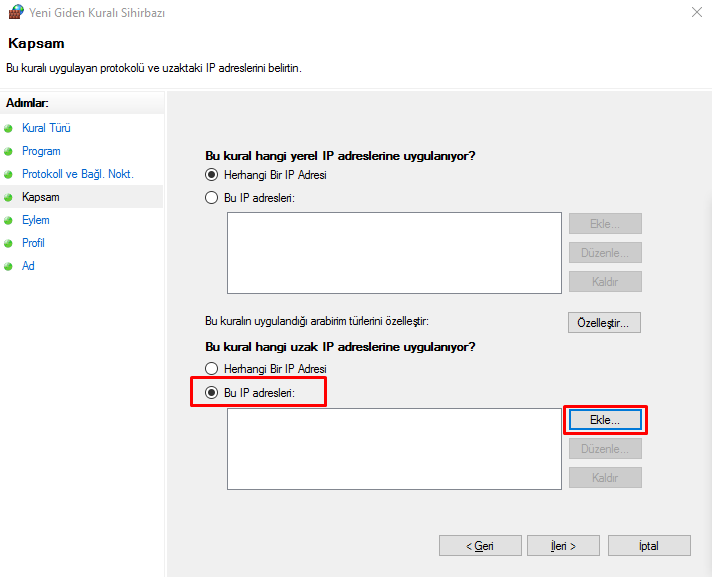Cancel the wizard with İptal

click(x=648, y=546)
